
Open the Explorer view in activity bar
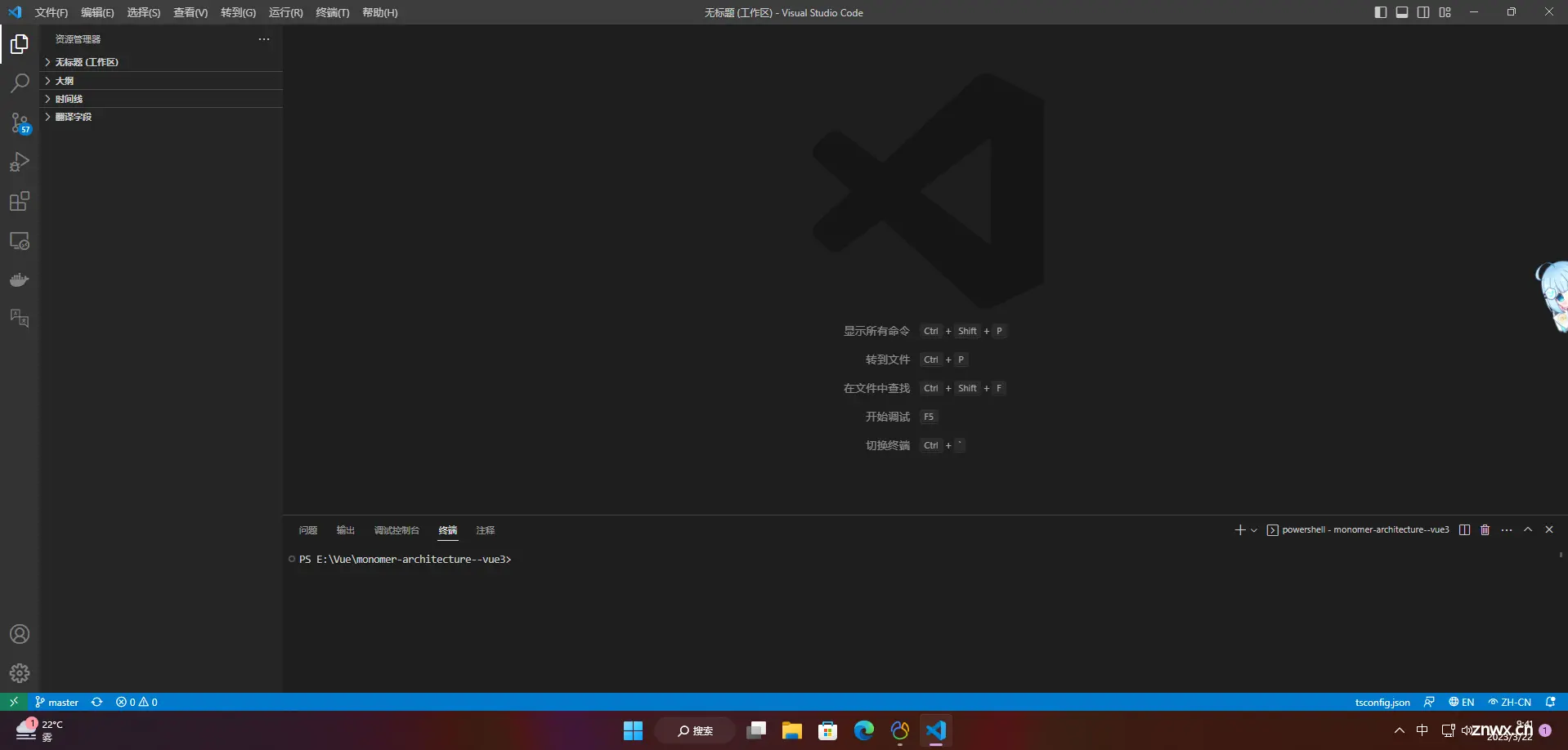pyautogui.click(x=20, y=44)
